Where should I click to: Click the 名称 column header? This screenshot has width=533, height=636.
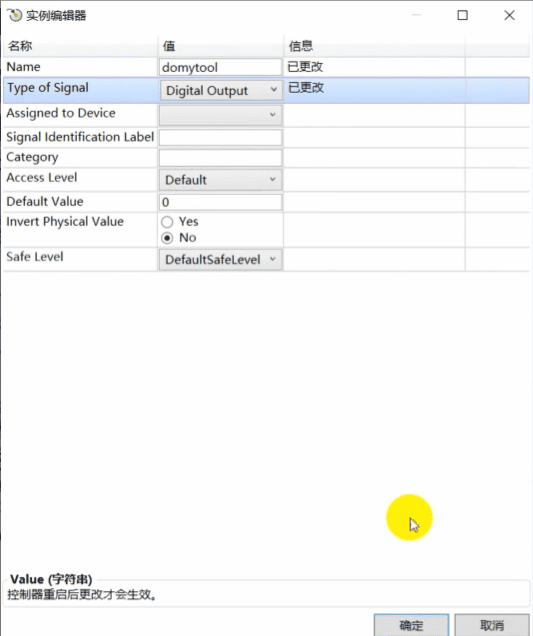[20, 46]
